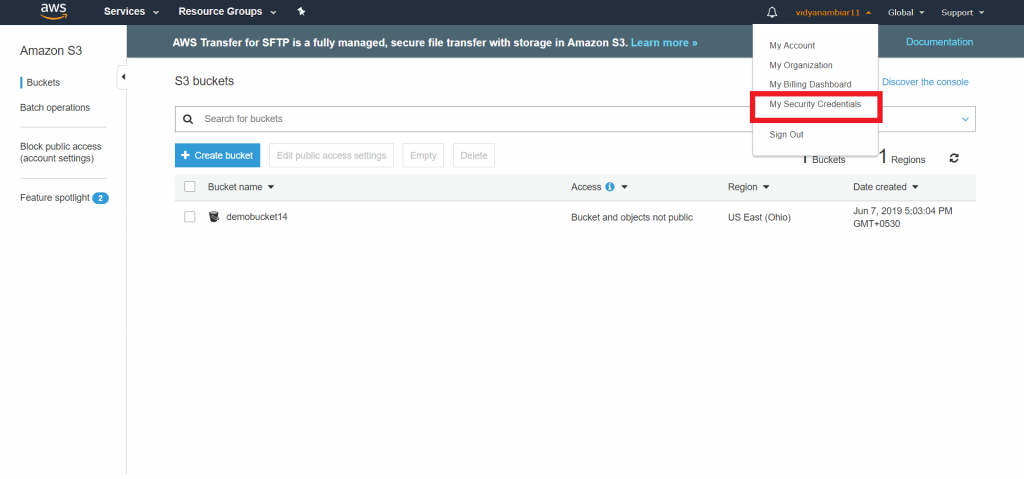The height and width of the screenshot is (479, 1024).
Task: Sort by the Region column
Action: coord(748,187)
